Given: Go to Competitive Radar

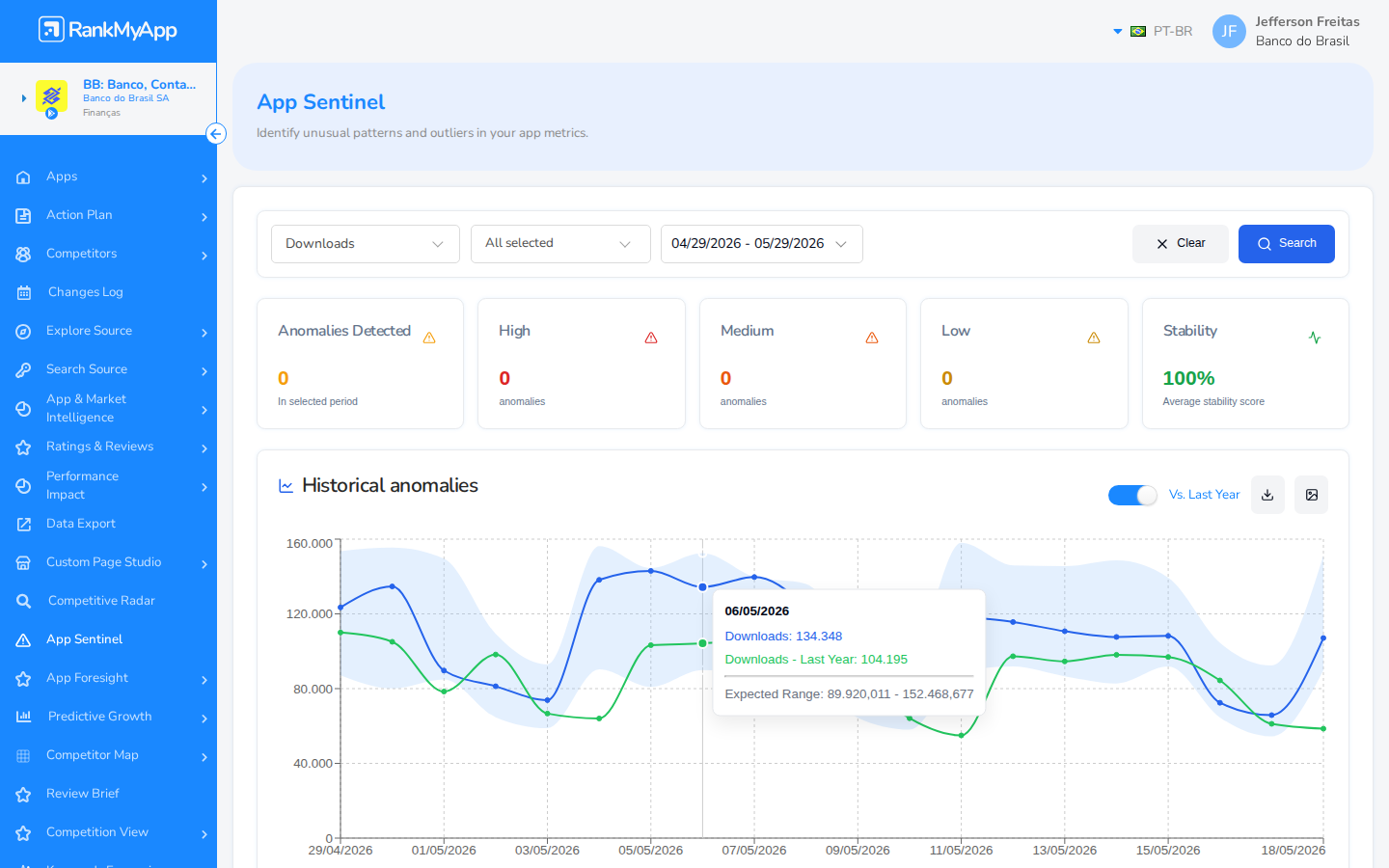Looking at the screenshot, I should coord(108,601).
